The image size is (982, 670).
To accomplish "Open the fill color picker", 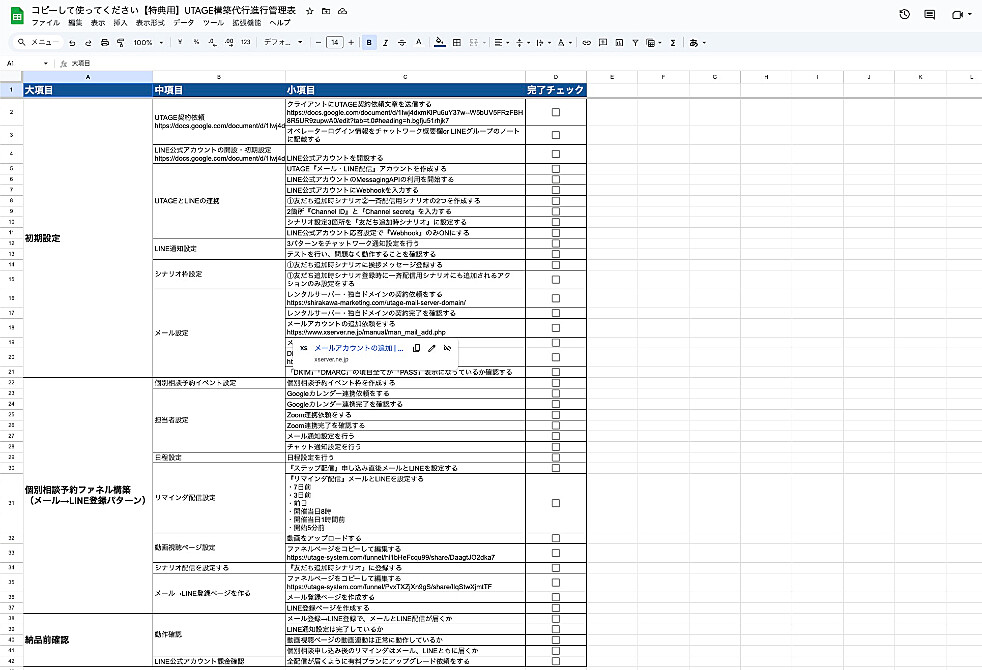I will [x=440, y=43].
